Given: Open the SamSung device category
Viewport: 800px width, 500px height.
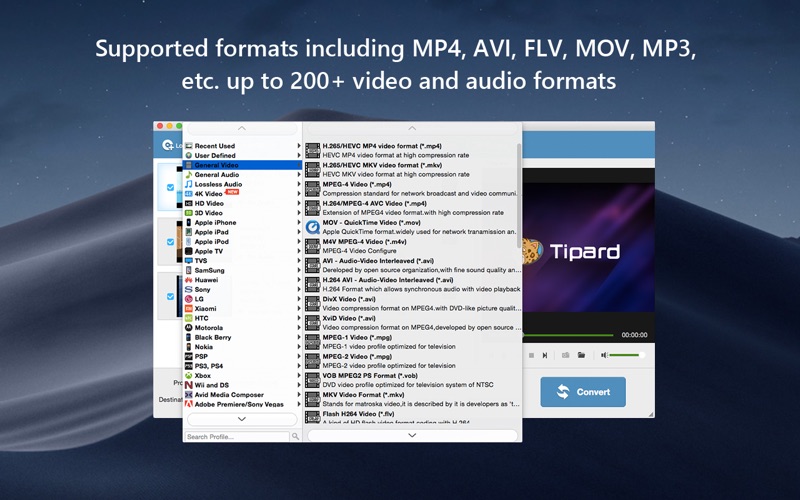Looking at the screenshot, I should tap(242, 270).
